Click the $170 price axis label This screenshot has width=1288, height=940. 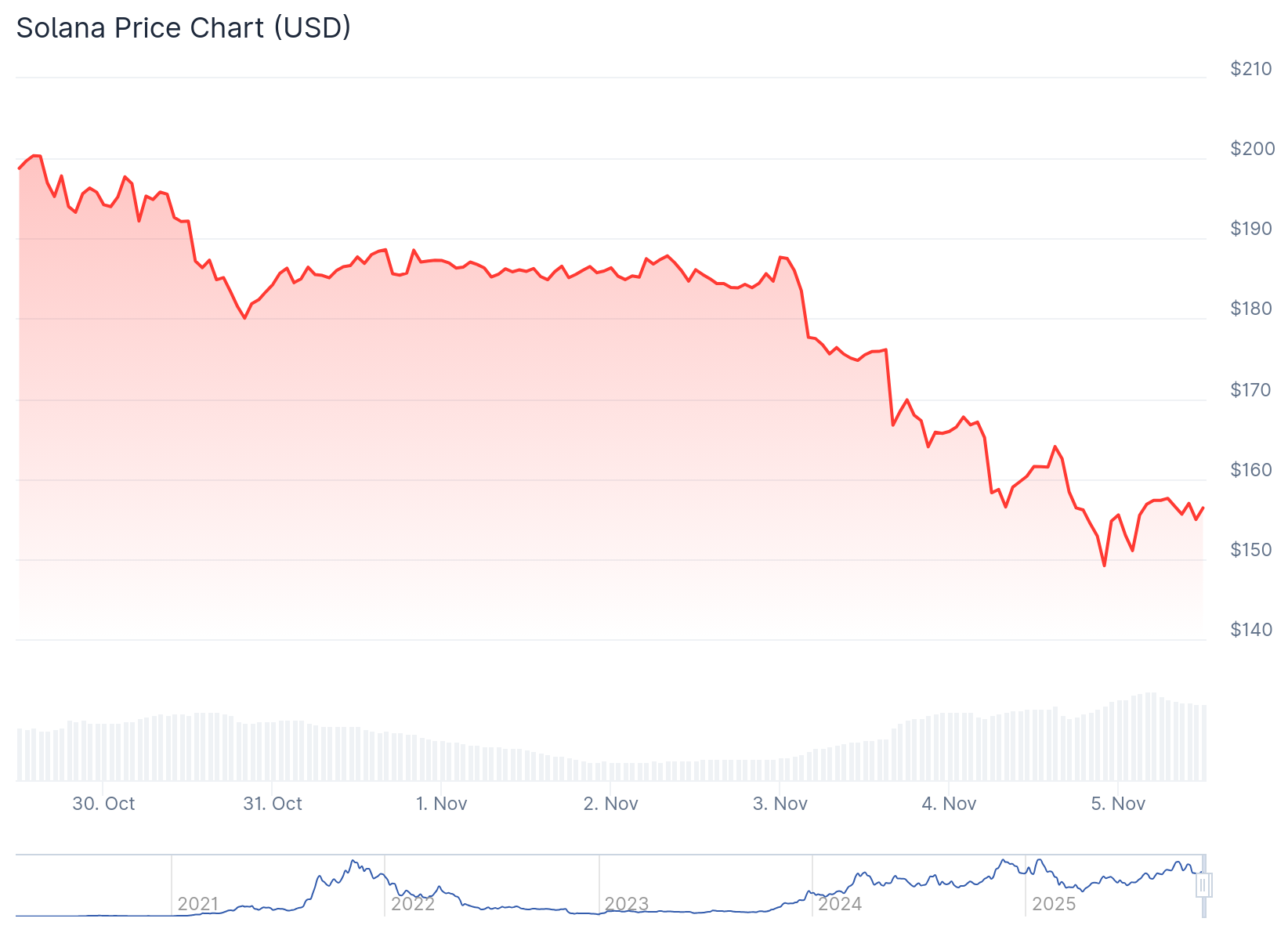click(x=1252, y=390)
